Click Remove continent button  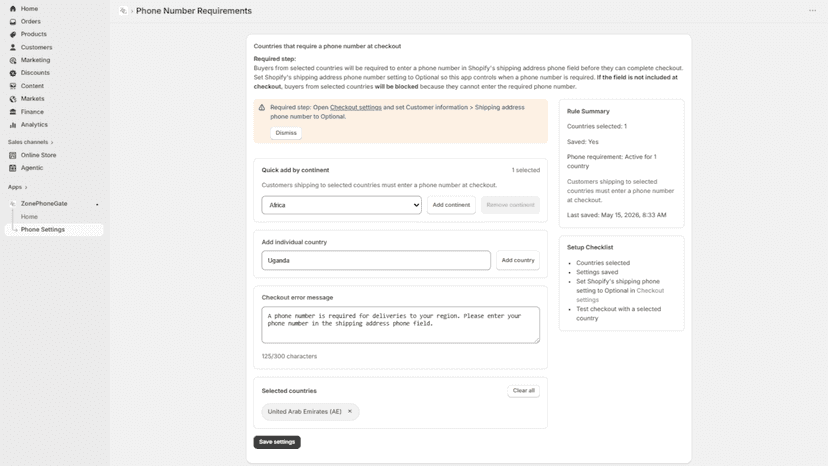[510, 205]
